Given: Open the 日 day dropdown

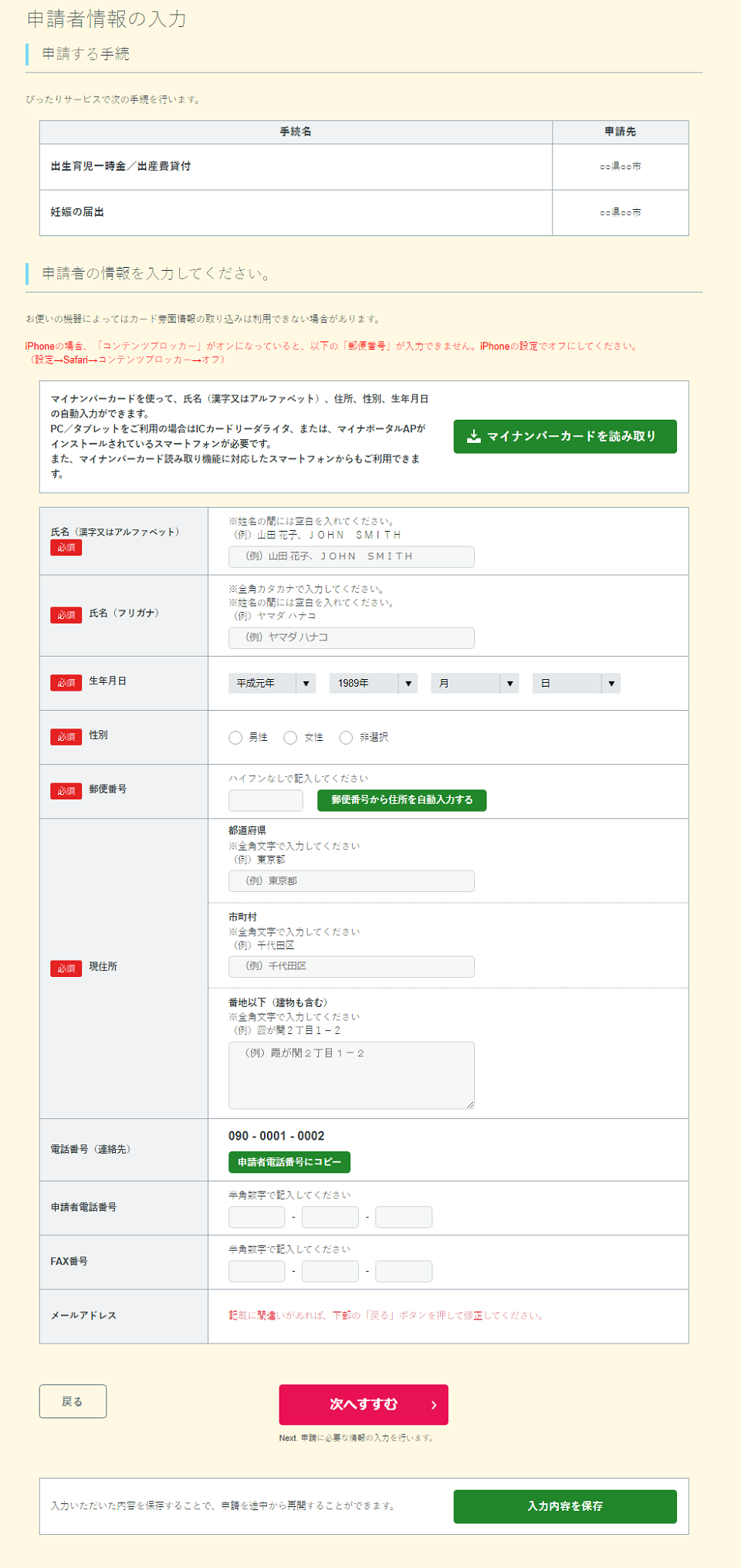Looking at the screenshot, I should pyautogui.click(x=576, y=683).
